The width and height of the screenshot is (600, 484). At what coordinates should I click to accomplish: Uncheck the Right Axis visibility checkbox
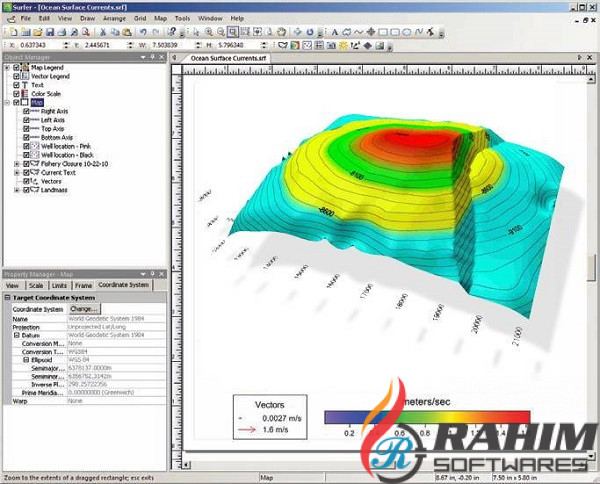[27, 112]
